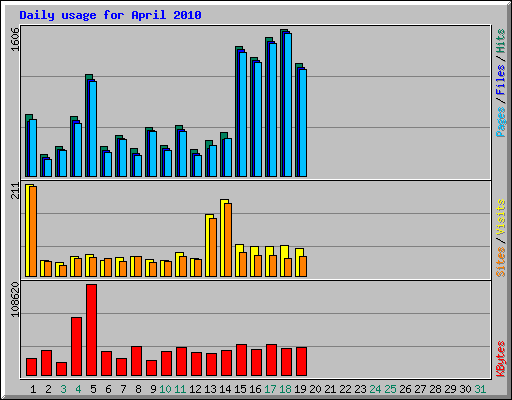Click day 5 on the date axis
Screen dimensions: 512x400
pyautogui.click(x=93, y=389)
